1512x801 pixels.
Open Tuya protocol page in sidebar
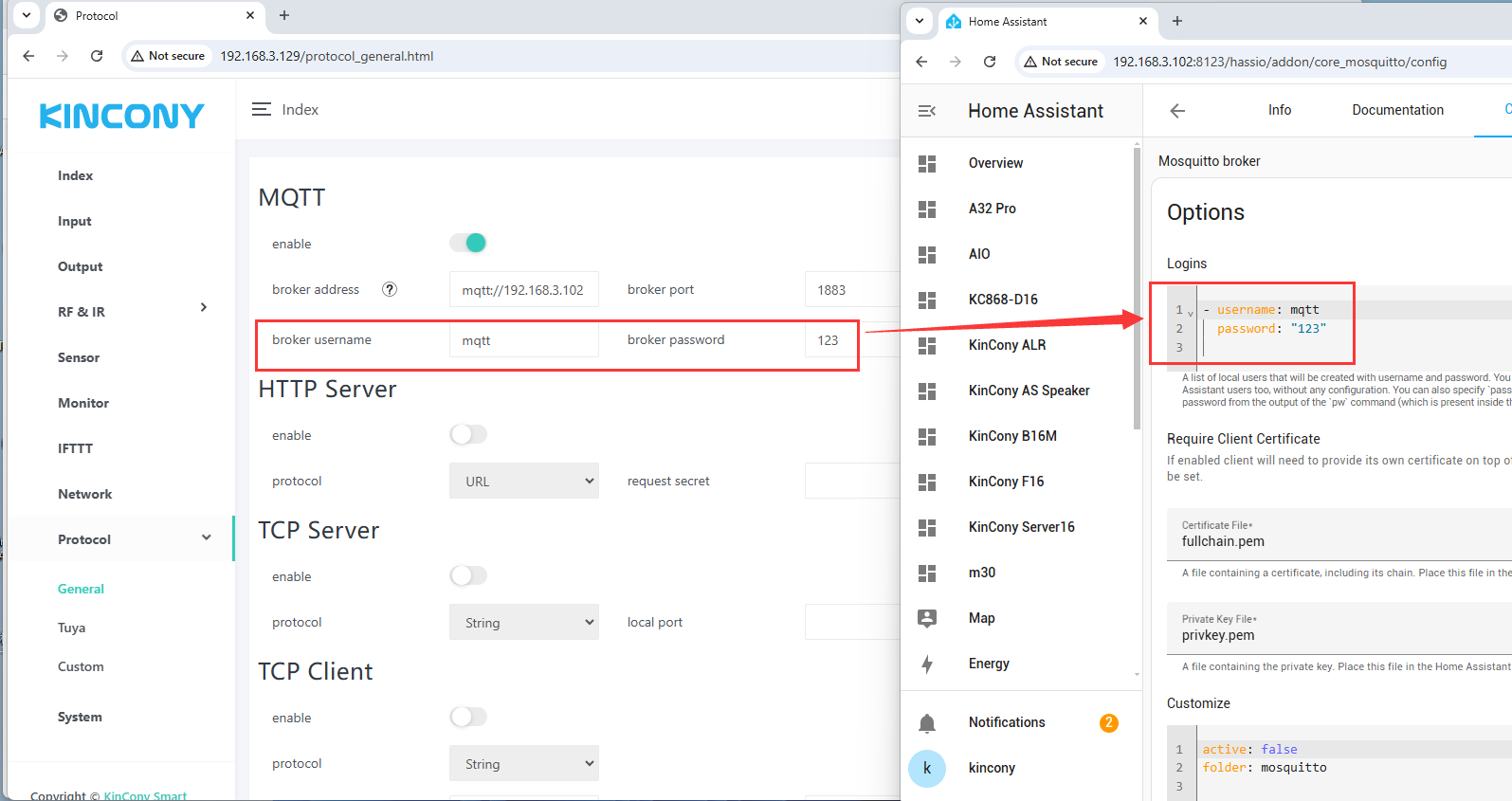[x=72, y=628]
